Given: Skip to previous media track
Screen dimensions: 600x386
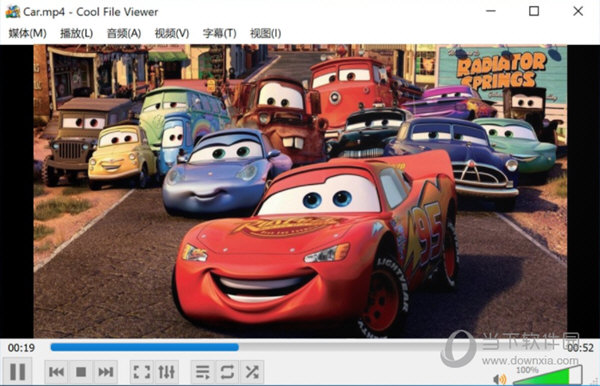Looking at the screenshot, I should pyautogui.click(x=57, y=372).
